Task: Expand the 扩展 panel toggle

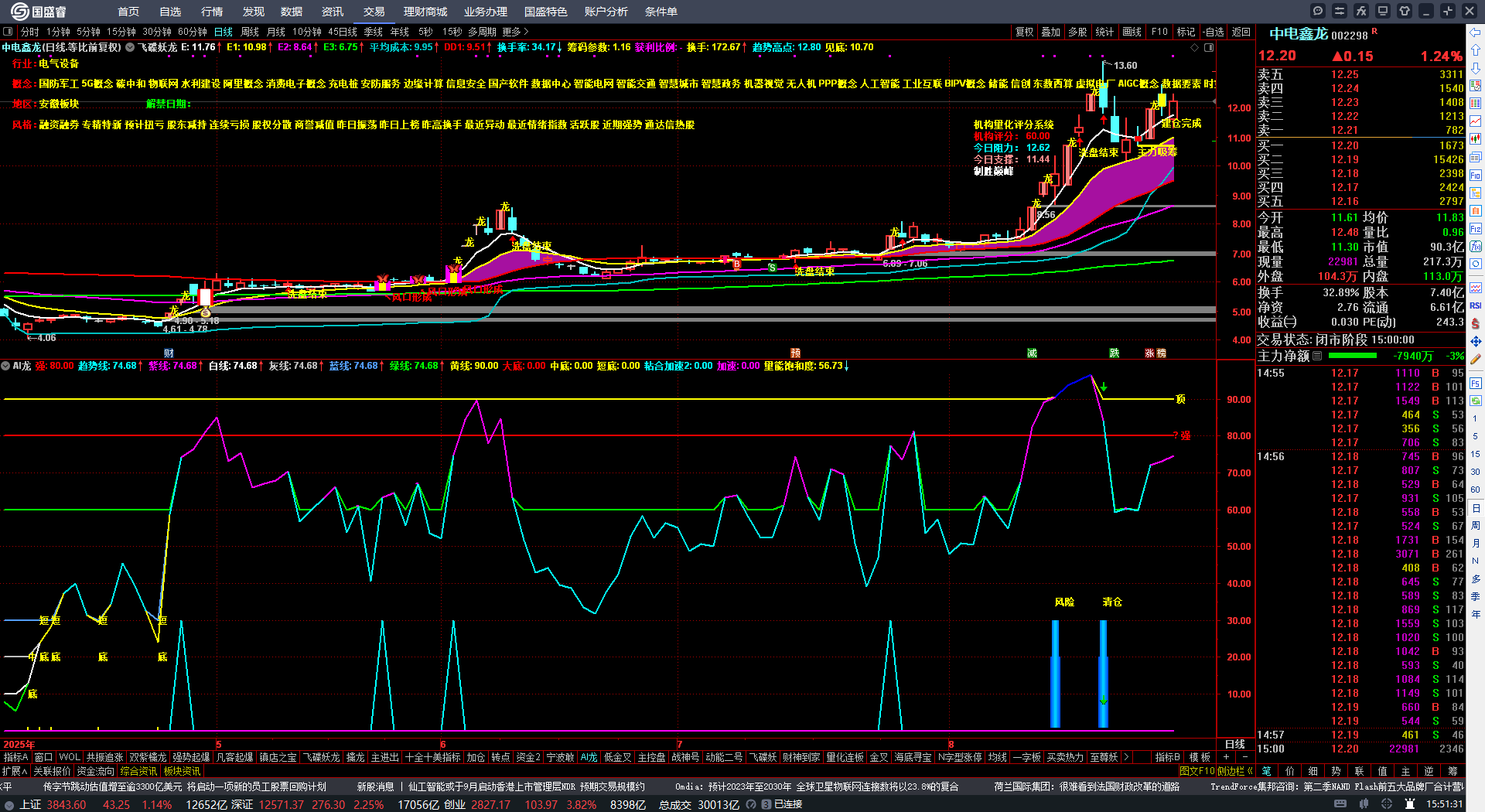Action: pyautogui.click(x=15, y=771)
